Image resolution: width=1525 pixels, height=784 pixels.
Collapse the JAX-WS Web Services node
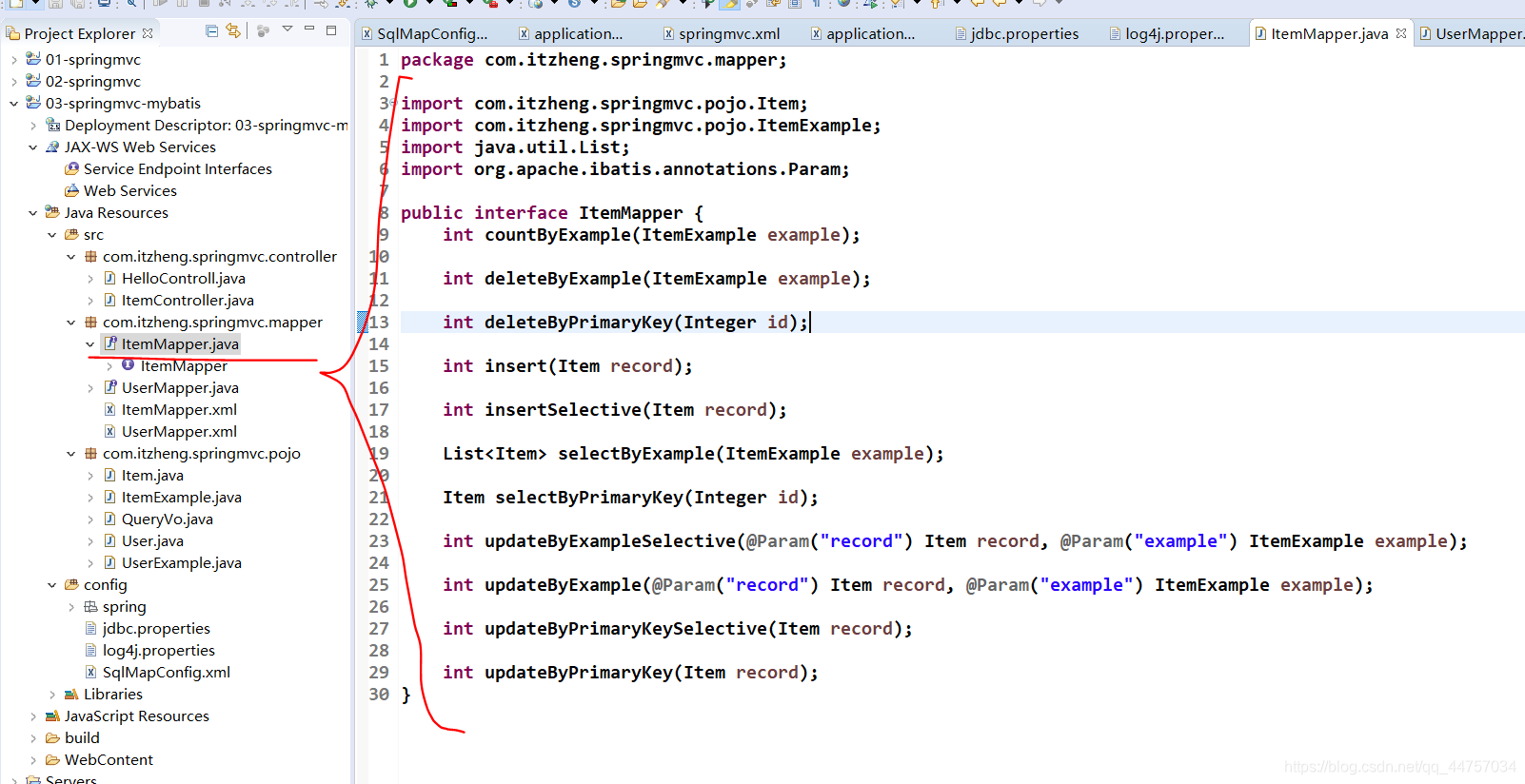click(x=33, y=147)
